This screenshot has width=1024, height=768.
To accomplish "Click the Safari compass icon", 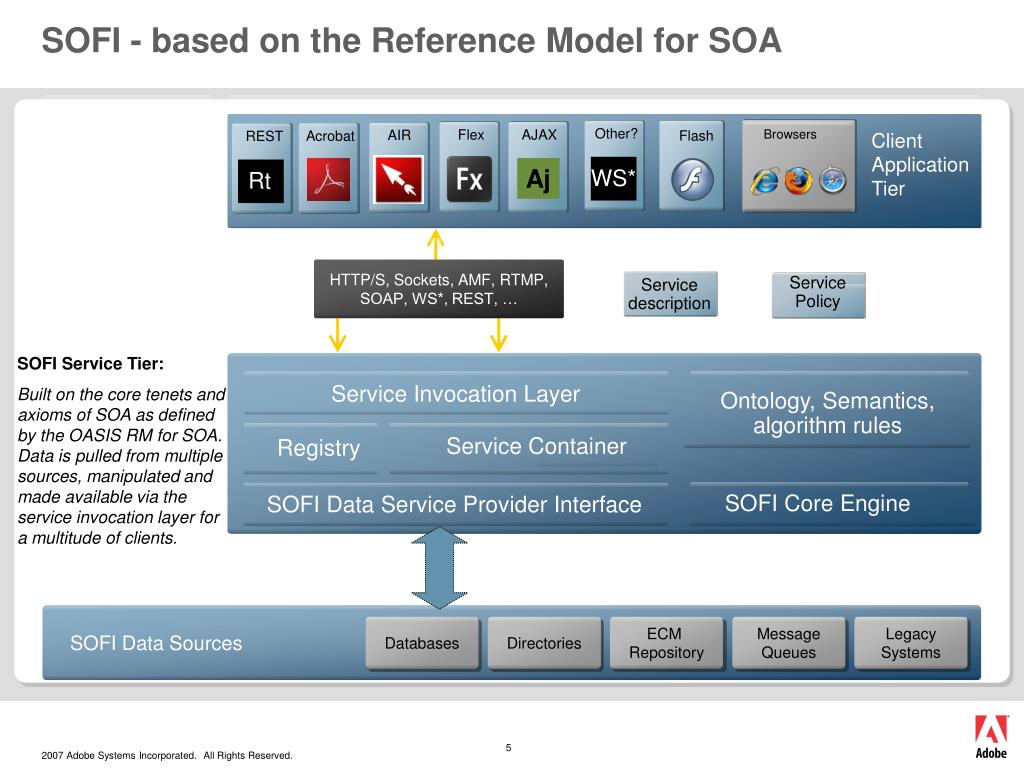I will point(833,181).
